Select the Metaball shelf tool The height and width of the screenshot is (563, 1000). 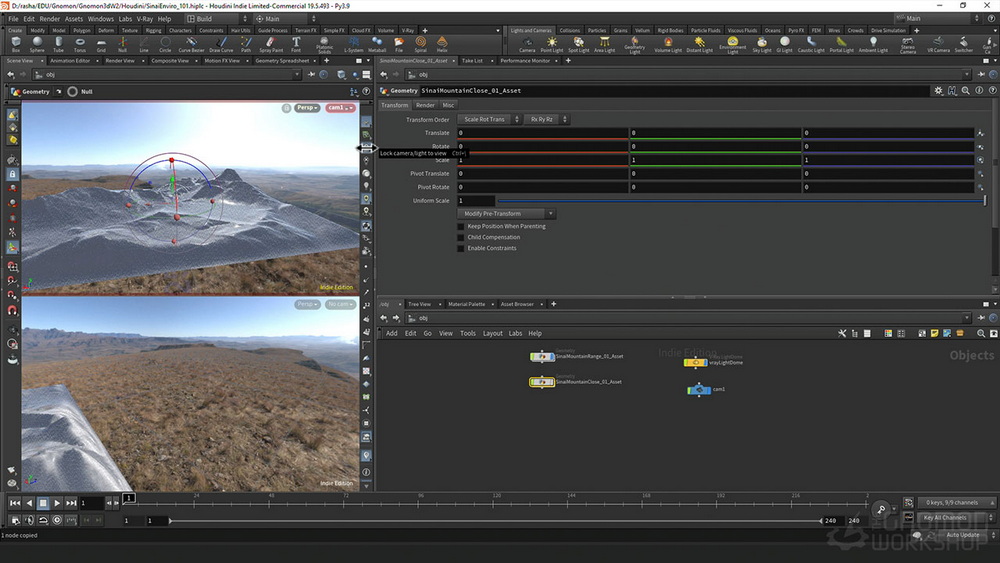[x=376, y=44]
